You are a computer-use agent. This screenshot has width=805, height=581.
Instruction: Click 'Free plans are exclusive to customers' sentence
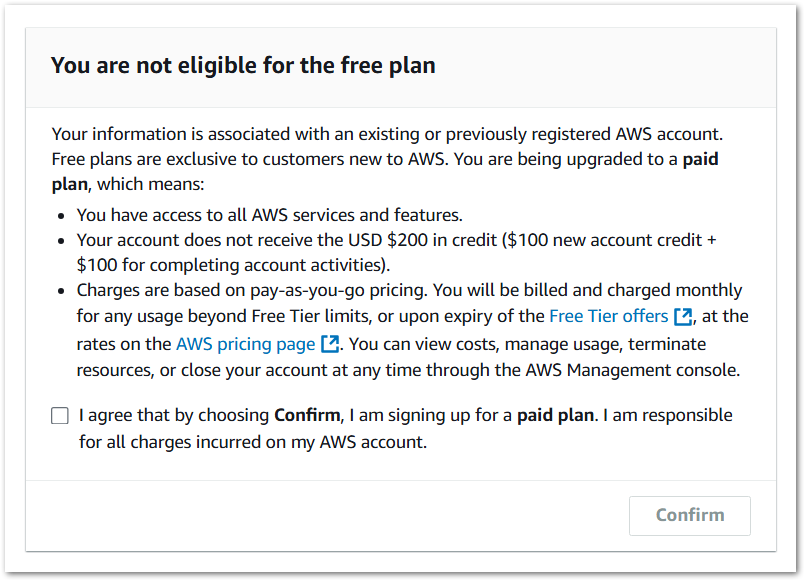250,159
